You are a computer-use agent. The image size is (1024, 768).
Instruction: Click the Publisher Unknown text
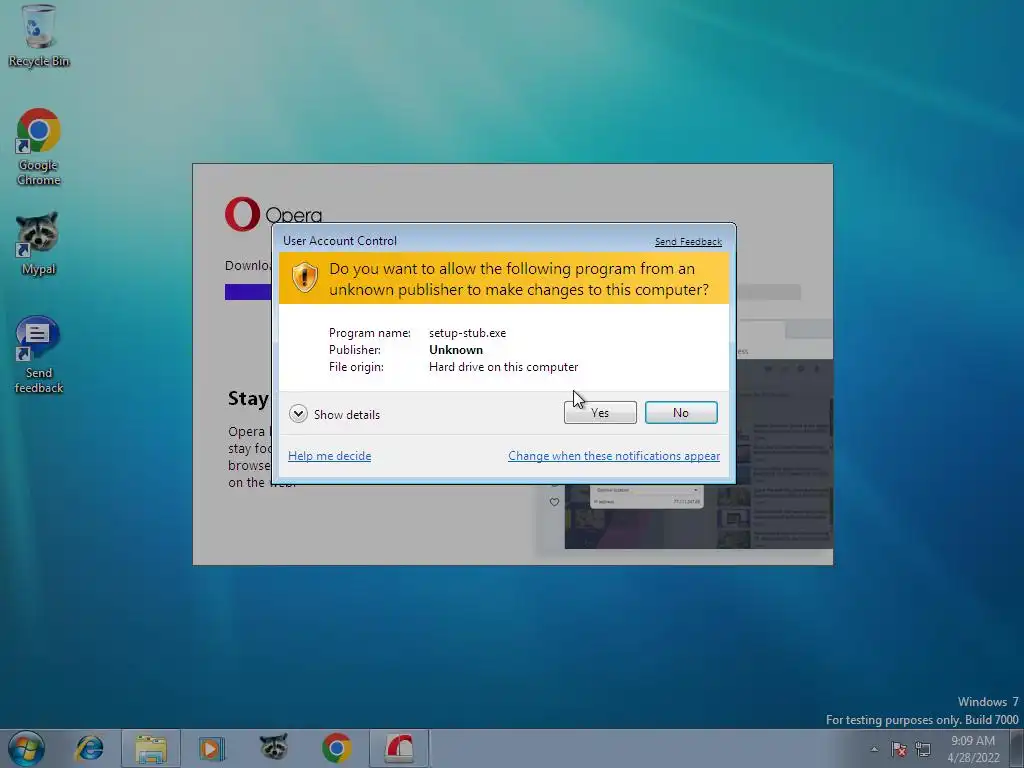456,350
